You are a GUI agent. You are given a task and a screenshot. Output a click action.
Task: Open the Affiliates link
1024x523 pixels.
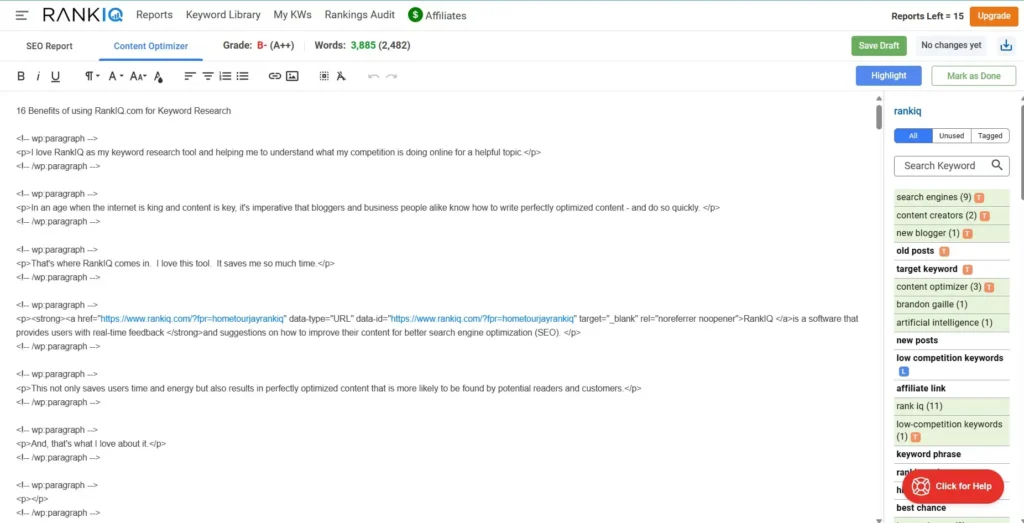(x=446, y=16)
